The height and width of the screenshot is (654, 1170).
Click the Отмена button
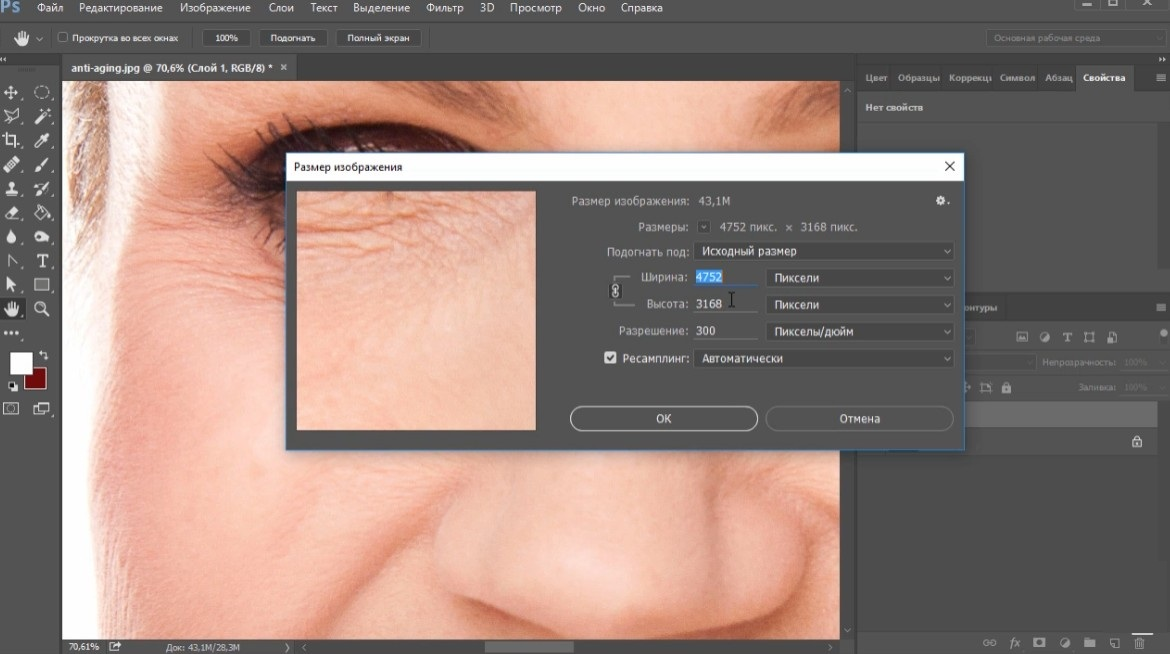tap(860, 419)
